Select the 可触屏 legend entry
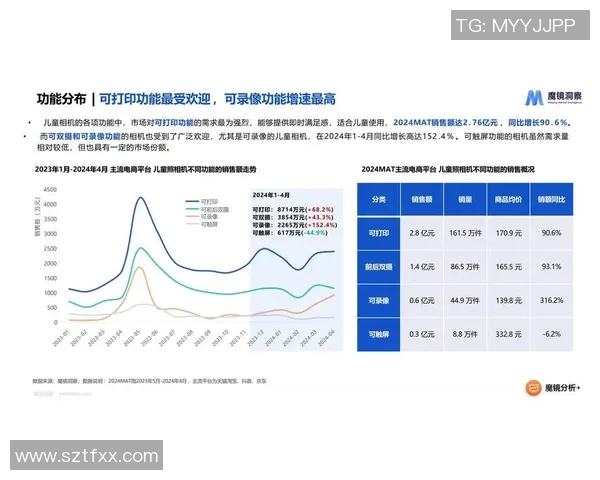The height and width of the screenshot is (480, 600). (x=202, y=224)
